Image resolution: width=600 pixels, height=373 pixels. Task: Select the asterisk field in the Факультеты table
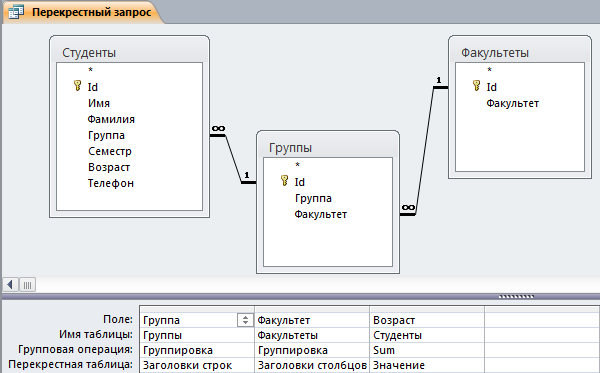click(x=489, y=70)
